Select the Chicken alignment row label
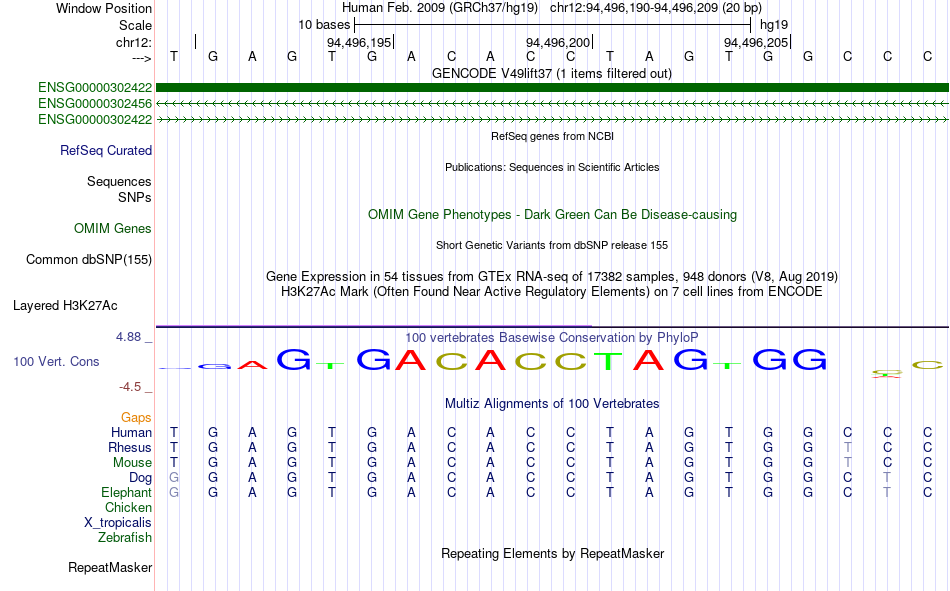Screen dimensions: 950x591 (128, 508)
